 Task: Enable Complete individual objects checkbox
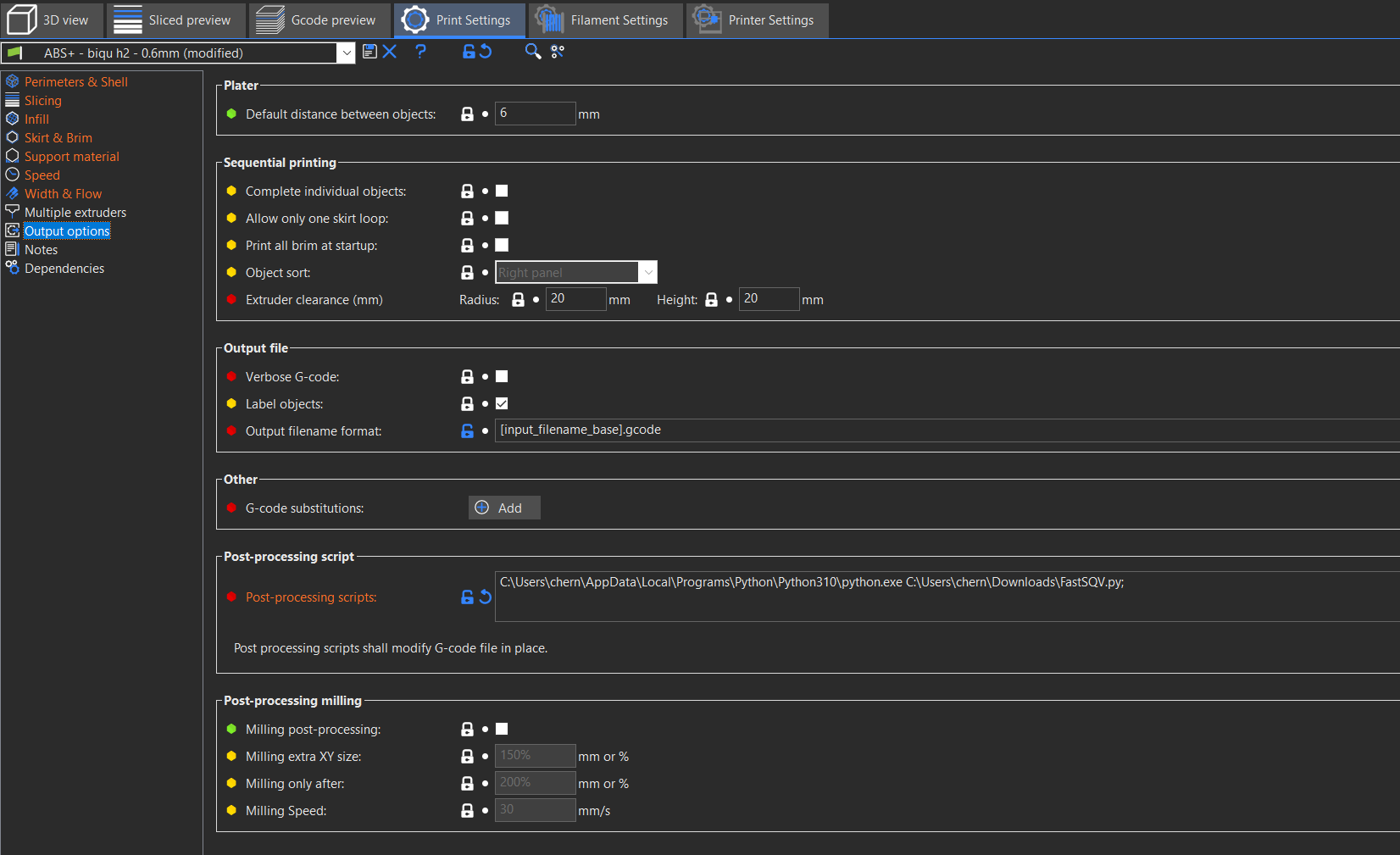tap(502, 192)
